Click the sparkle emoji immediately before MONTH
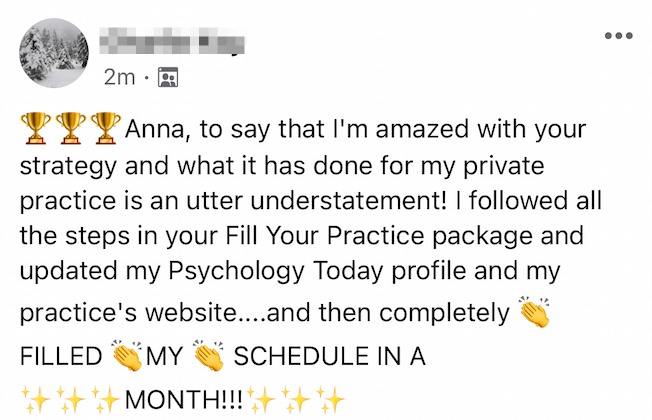Viewport: 652px width, 420px height. [104, 402]
